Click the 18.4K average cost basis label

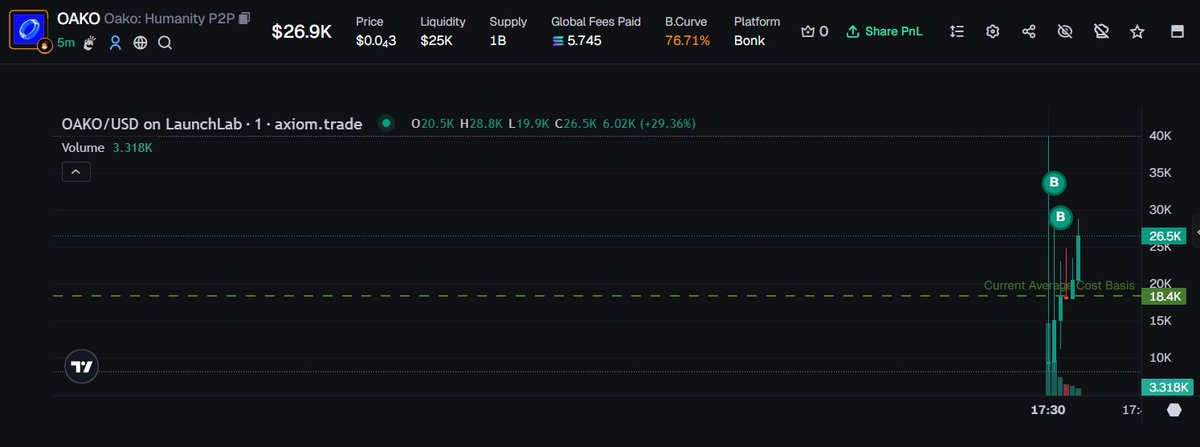coord(1167,296)
